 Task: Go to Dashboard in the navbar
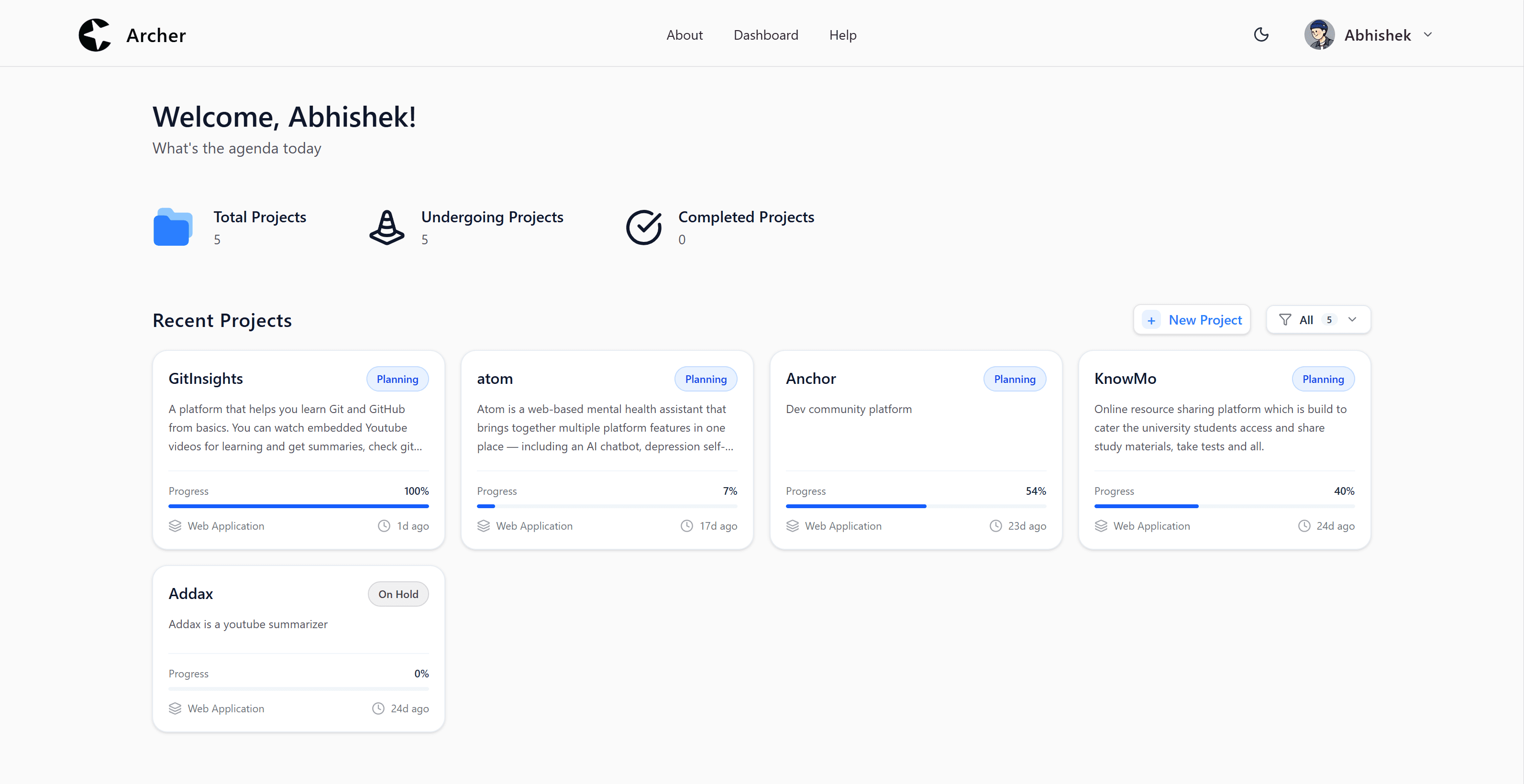click(765, 35)
